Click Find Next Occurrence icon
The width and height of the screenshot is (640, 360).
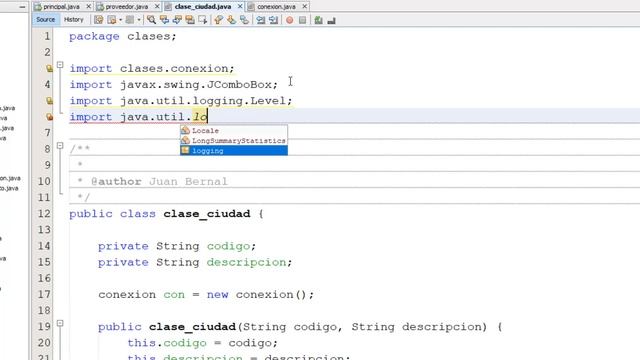click(177, 20)
